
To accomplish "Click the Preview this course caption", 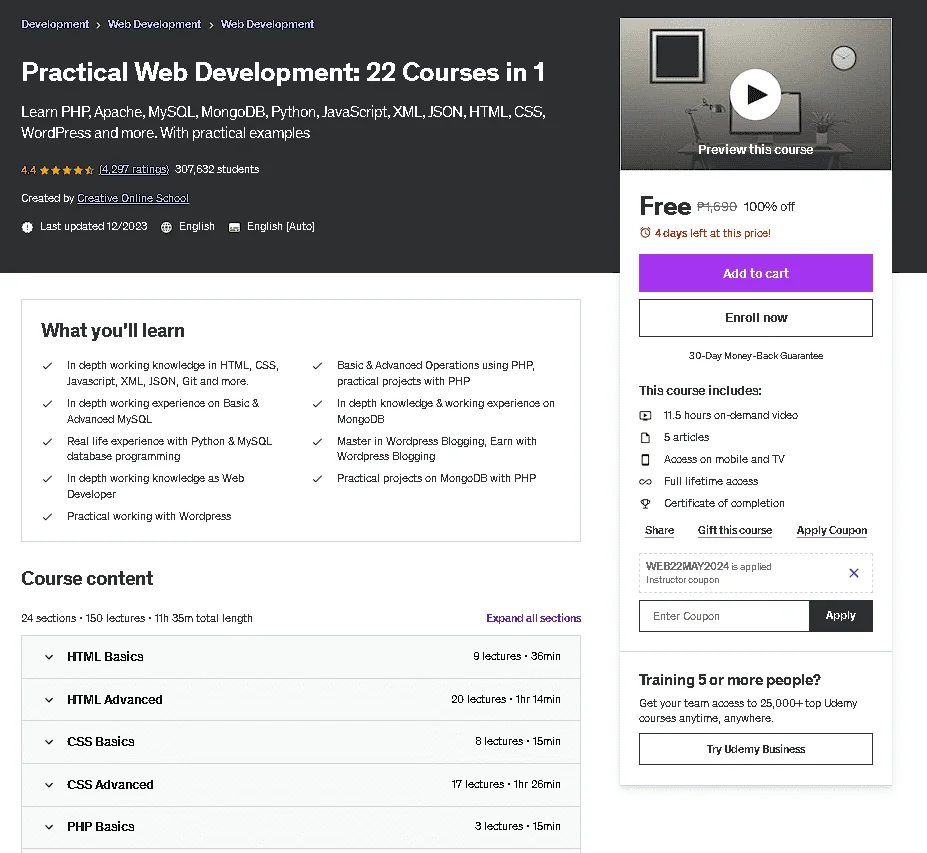I will pos(756,150).
